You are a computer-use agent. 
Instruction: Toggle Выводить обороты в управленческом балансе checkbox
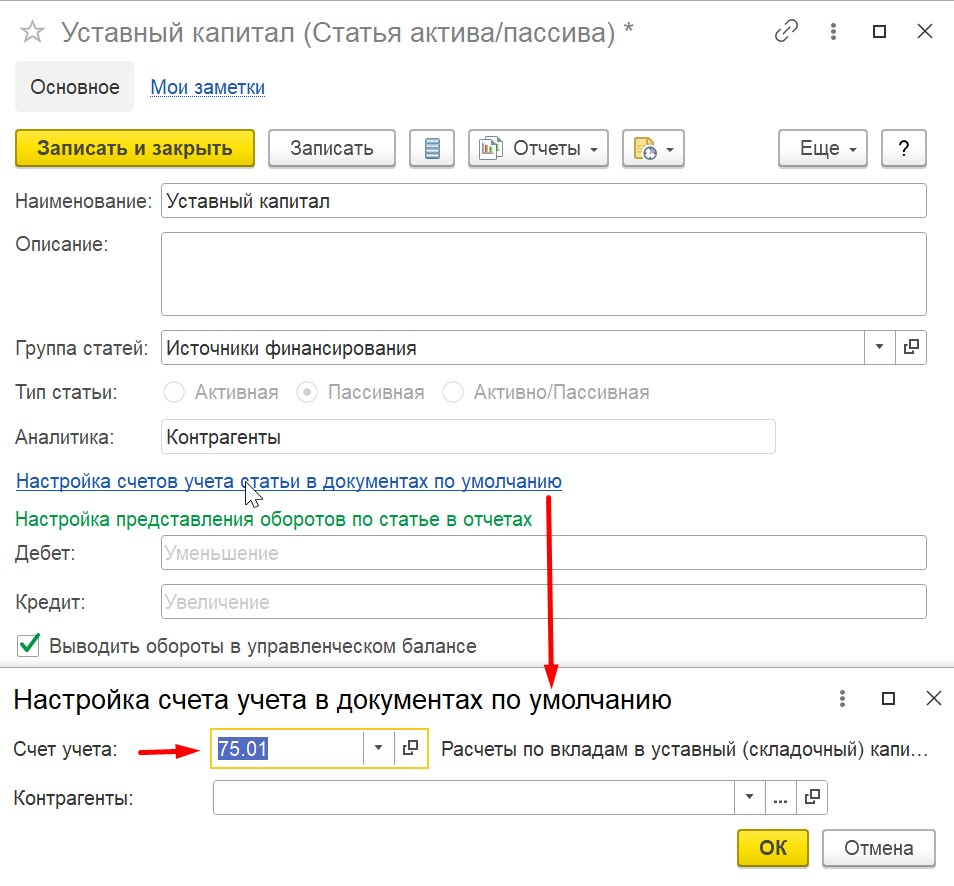[x=29, y=645]
